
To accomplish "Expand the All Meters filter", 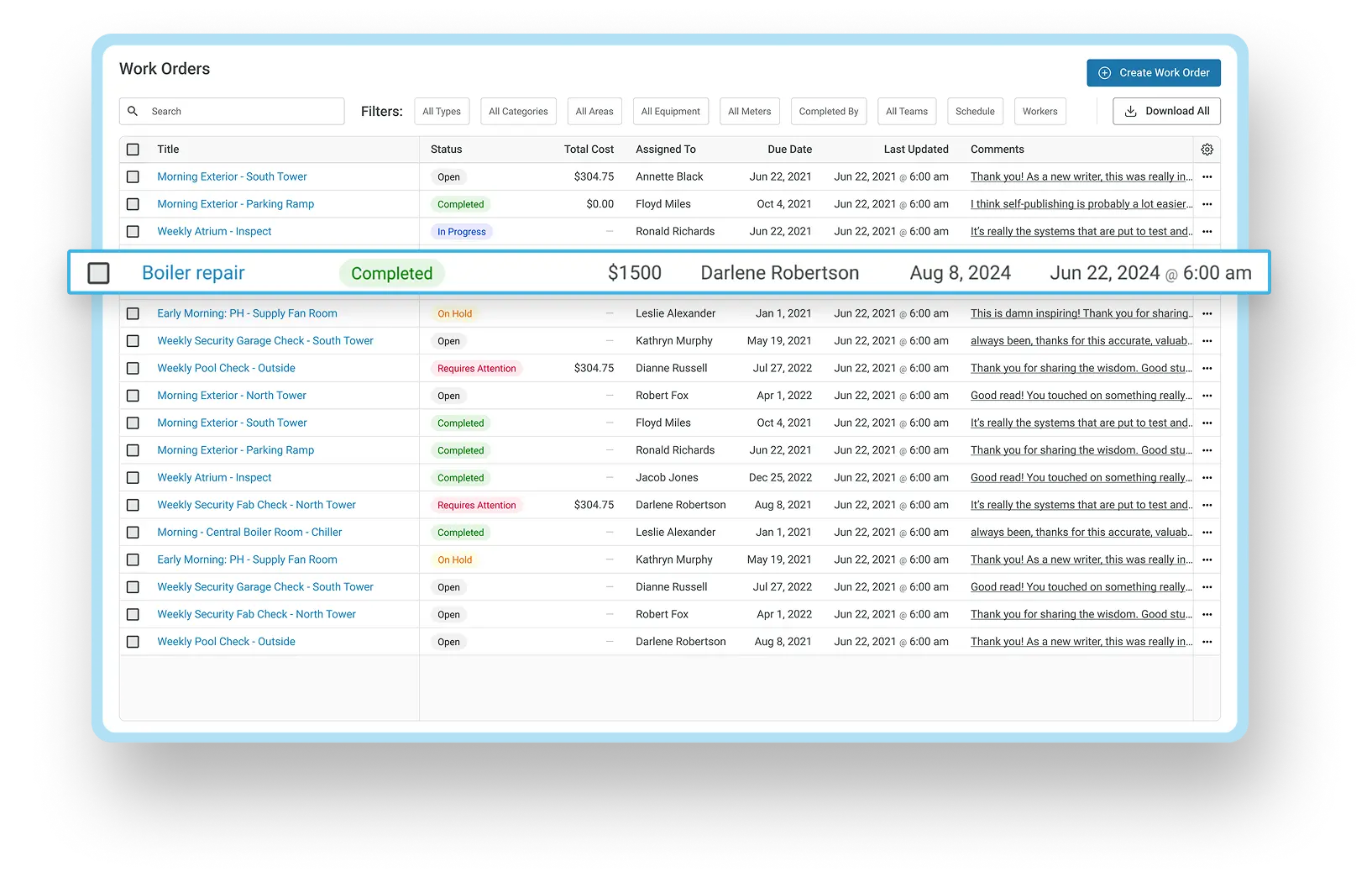I will tap(749, 111).
